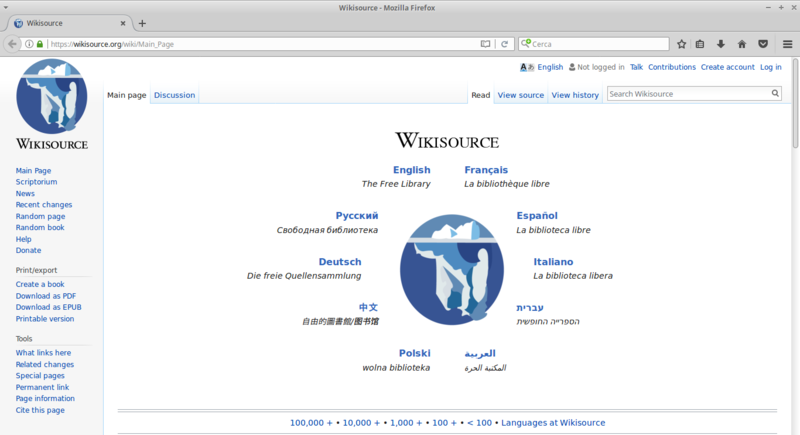Show bookmarks list icon in toolbar
The image size is (800, 435).
700,44
